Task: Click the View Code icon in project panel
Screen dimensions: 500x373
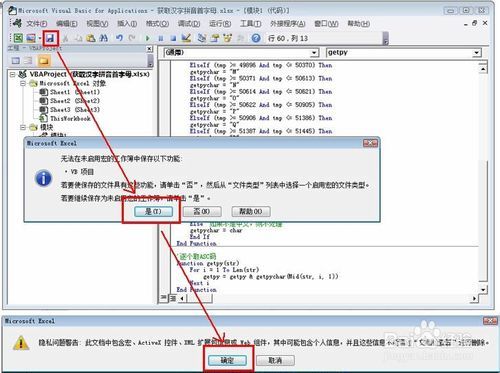Action: point(16,61)
